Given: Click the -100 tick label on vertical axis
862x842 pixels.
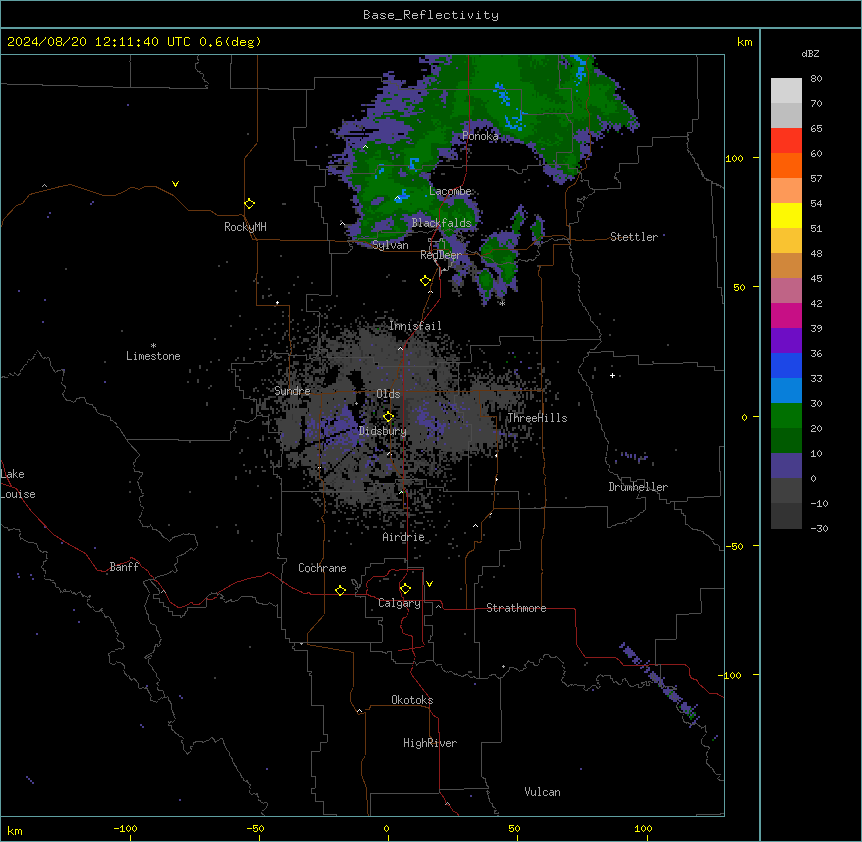Looking at the screenshot, I should click(x=732, y=675).
